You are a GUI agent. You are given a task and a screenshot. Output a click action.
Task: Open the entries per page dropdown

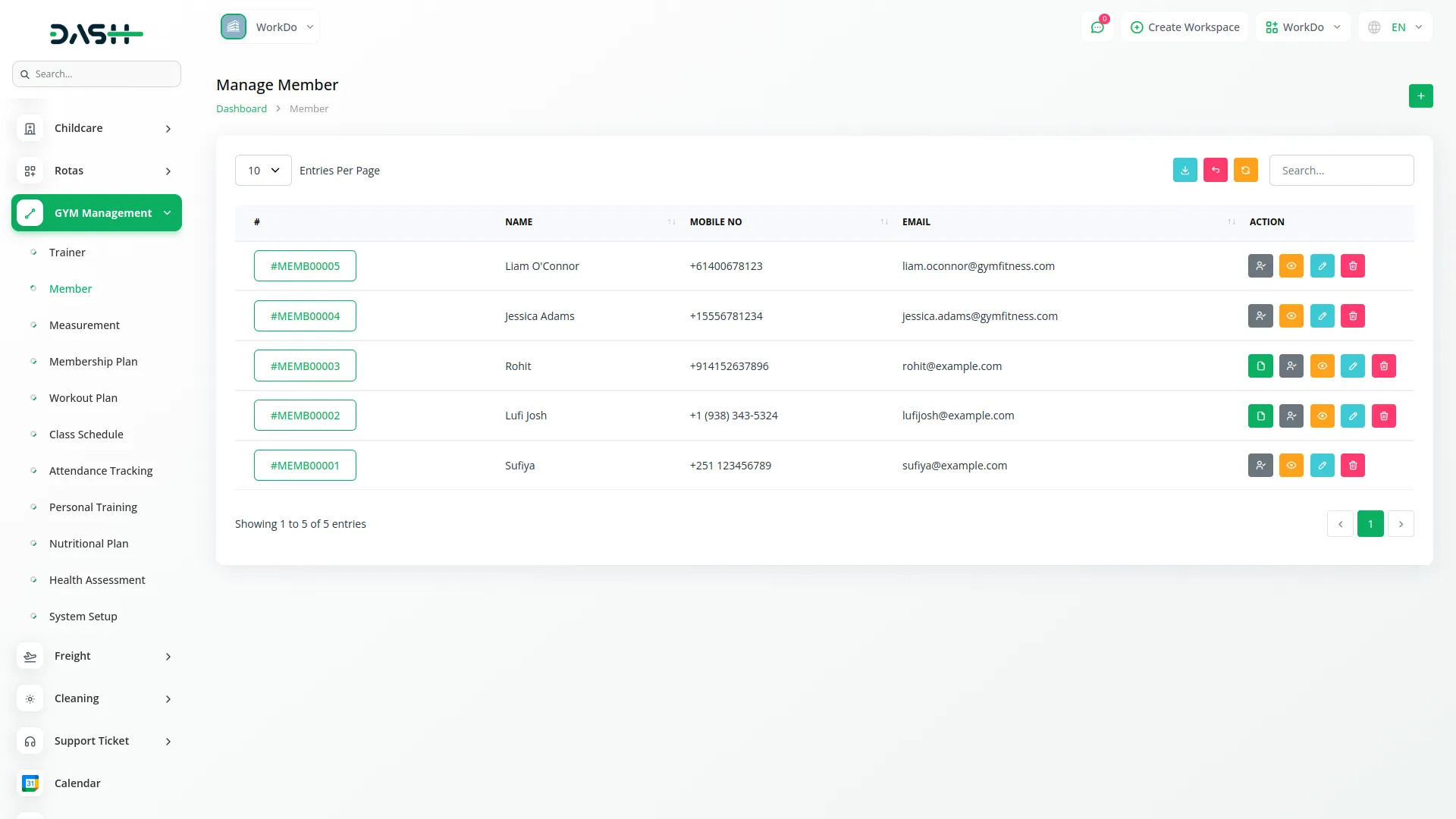(263, 171)
